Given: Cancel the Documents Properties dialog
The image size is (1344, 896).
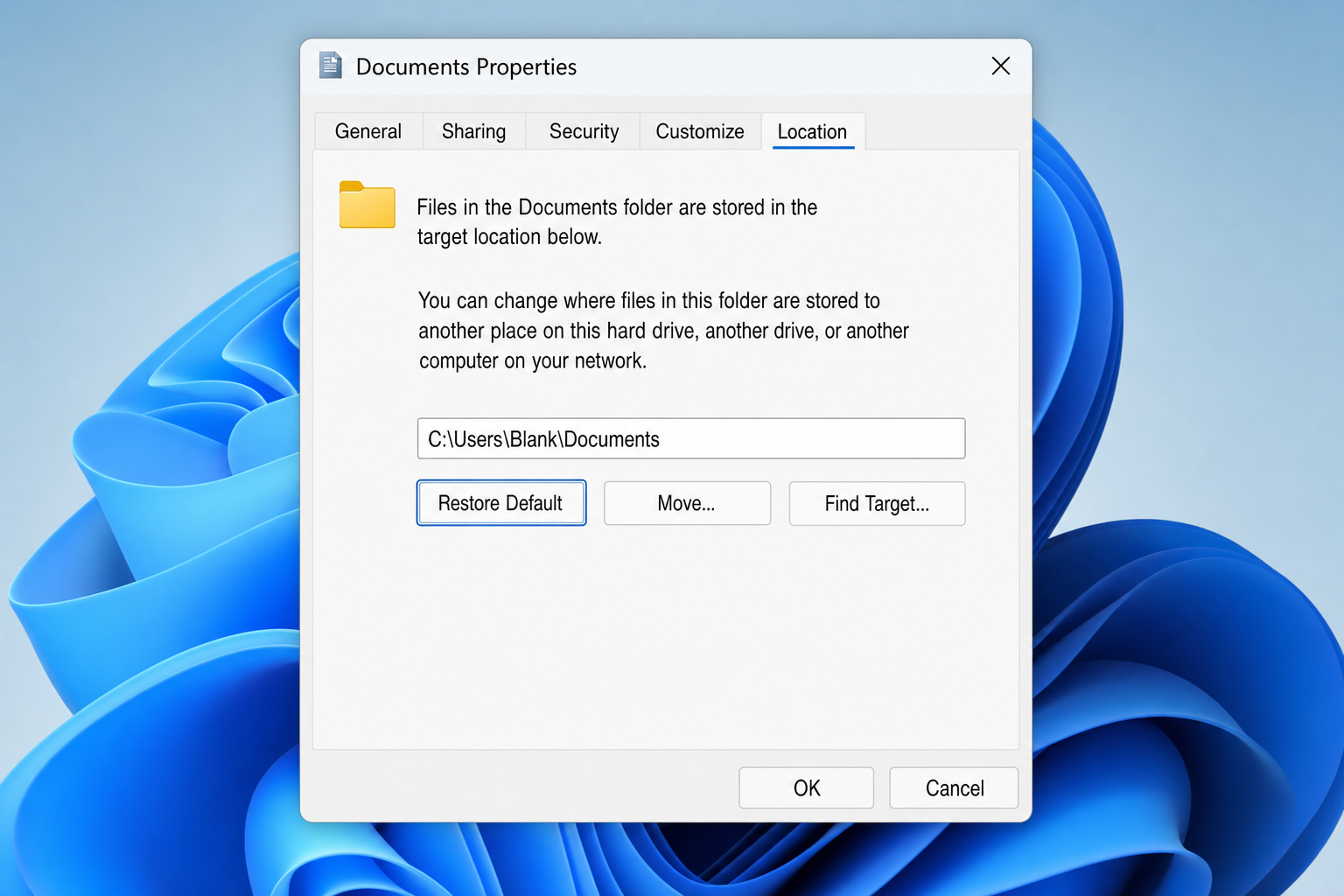Looking at the screenshot, I should point(954,787).
